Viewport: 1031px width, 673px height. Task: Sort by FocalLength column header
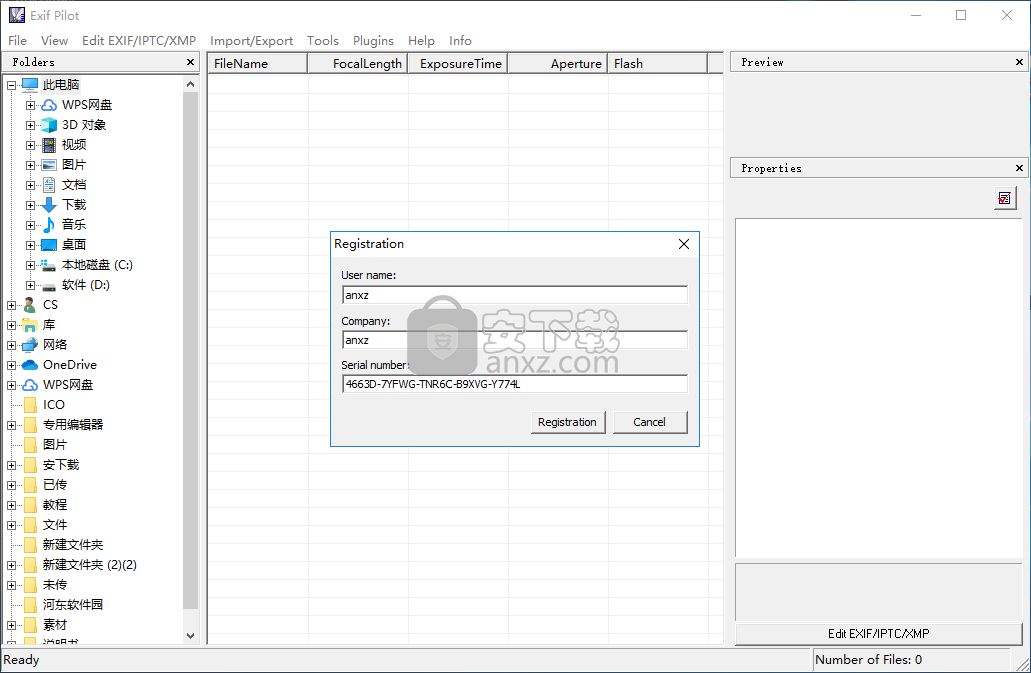(358, 64)
